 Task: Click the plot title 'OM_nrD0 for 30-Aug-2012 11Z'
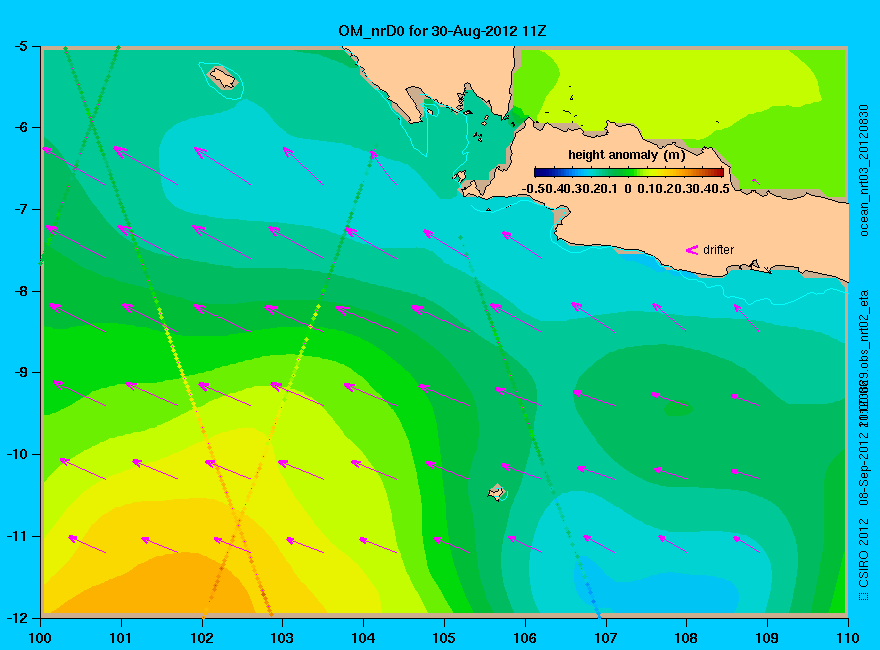click(442, 31)
